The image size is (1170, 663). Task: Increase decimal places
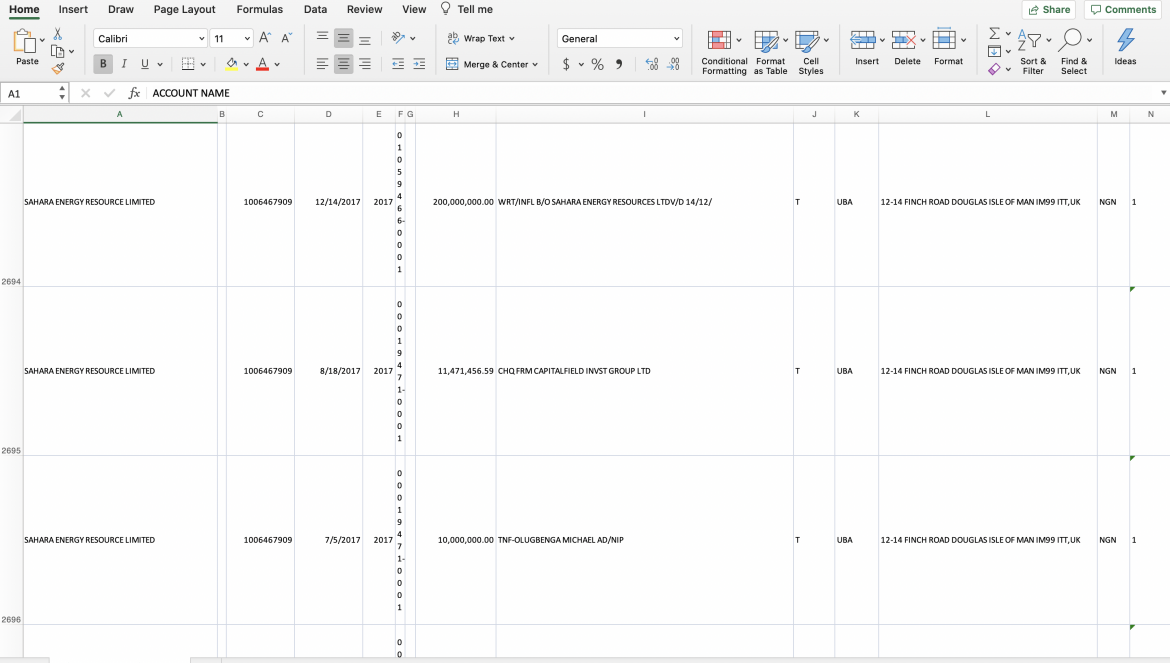coord(651,64)
